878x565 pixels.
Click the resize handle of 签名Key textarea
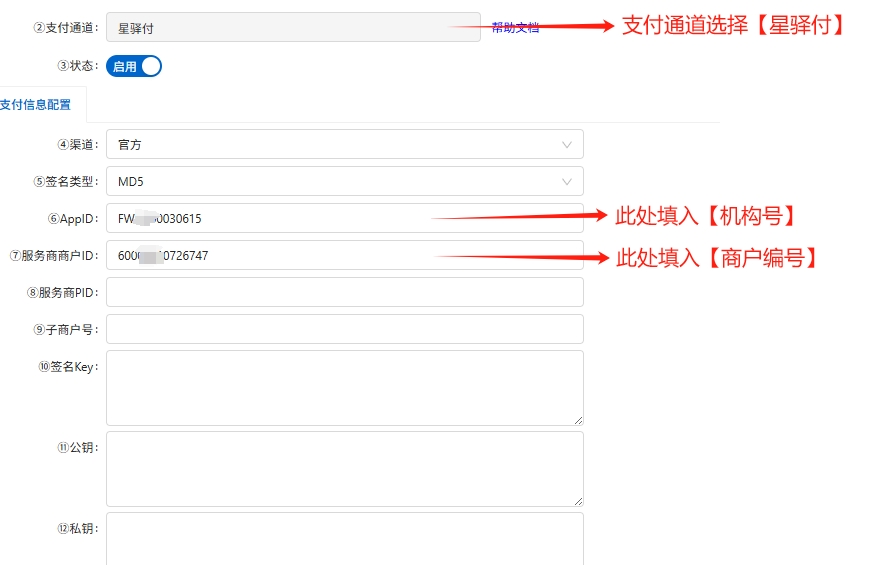(577, 419)
